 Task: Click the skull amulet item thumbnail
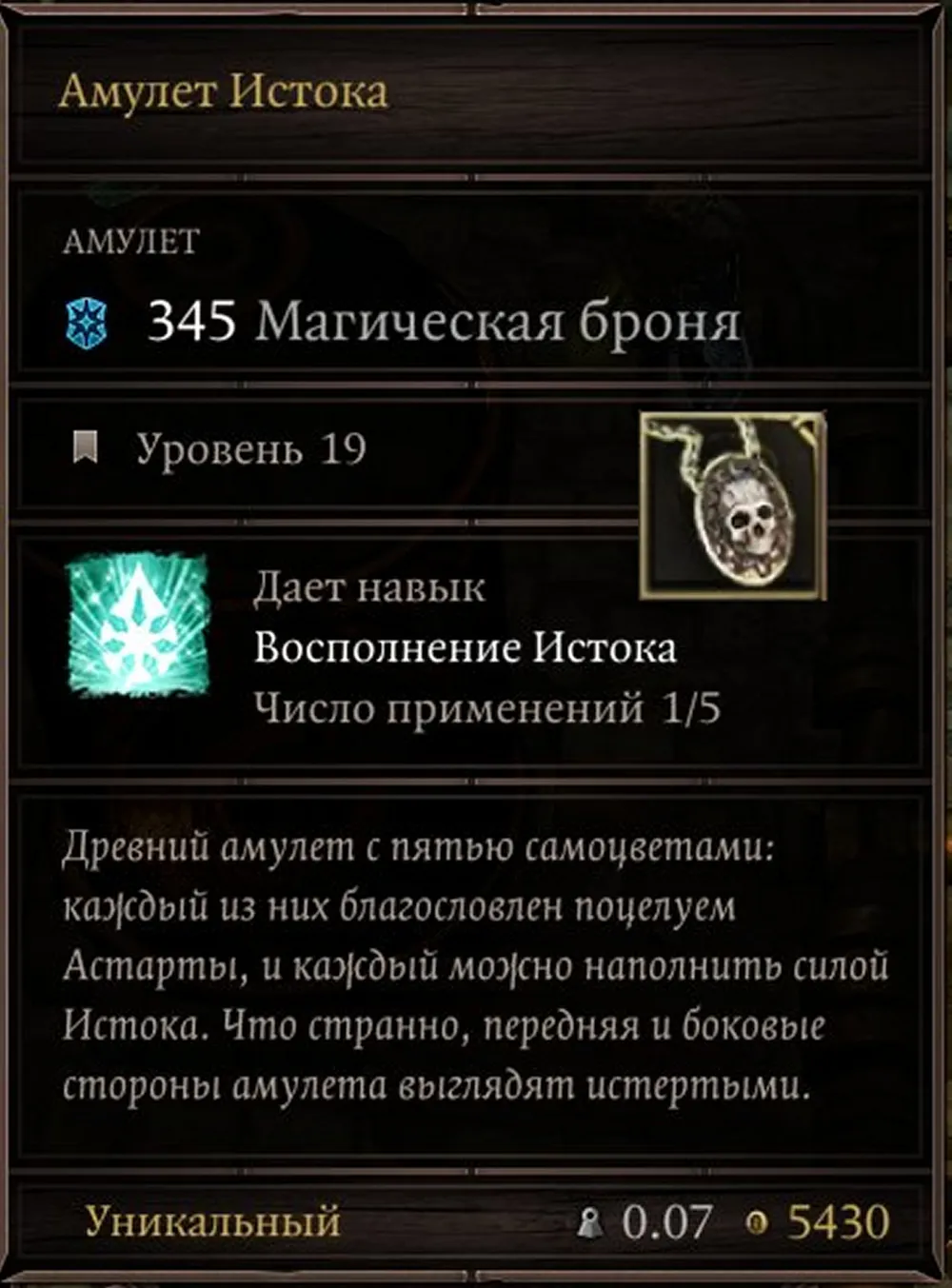tap(732, 505)
